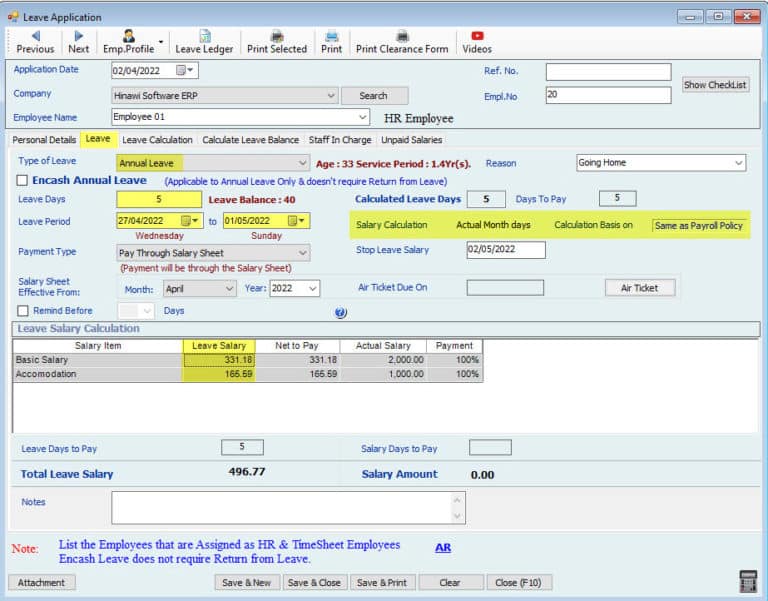Expand Emp.Profile dropdown arrow

[x=161, y=42]
